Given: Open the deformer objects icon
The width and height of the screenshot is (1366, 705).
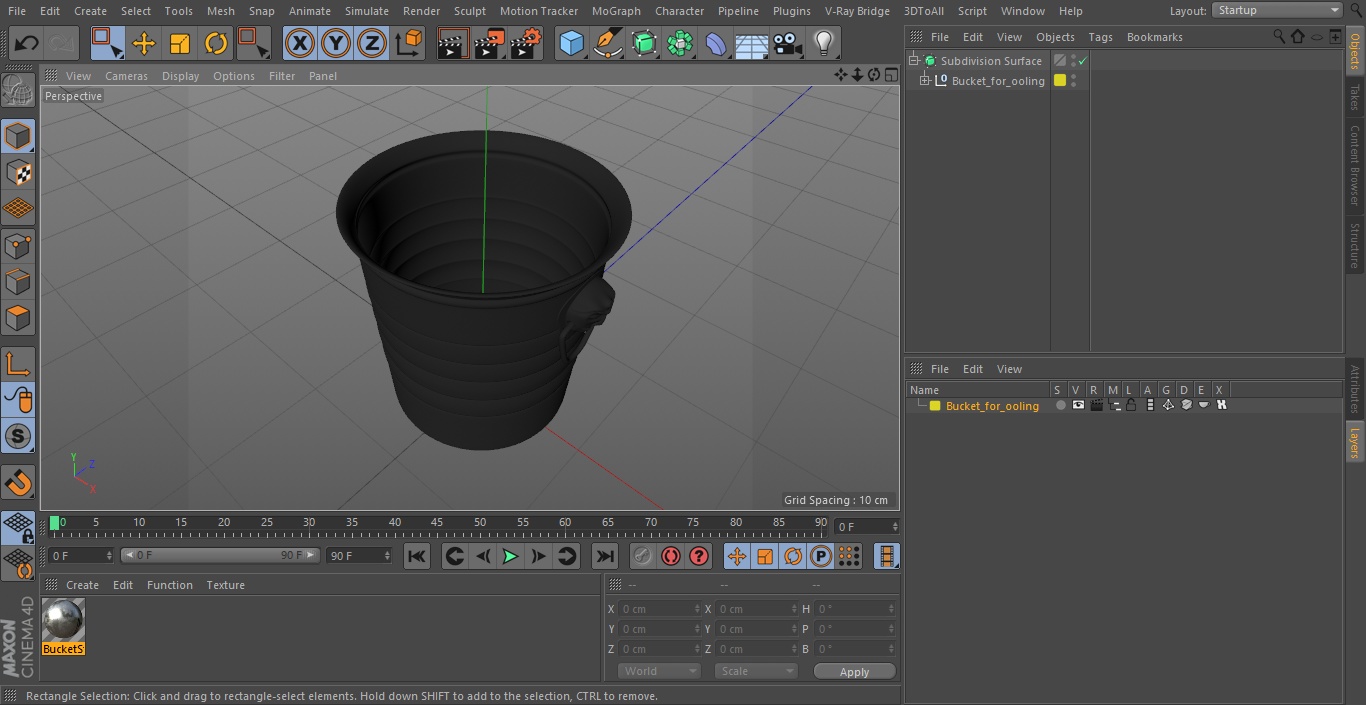Looking at the screenshot, I should tap(716, 44).
